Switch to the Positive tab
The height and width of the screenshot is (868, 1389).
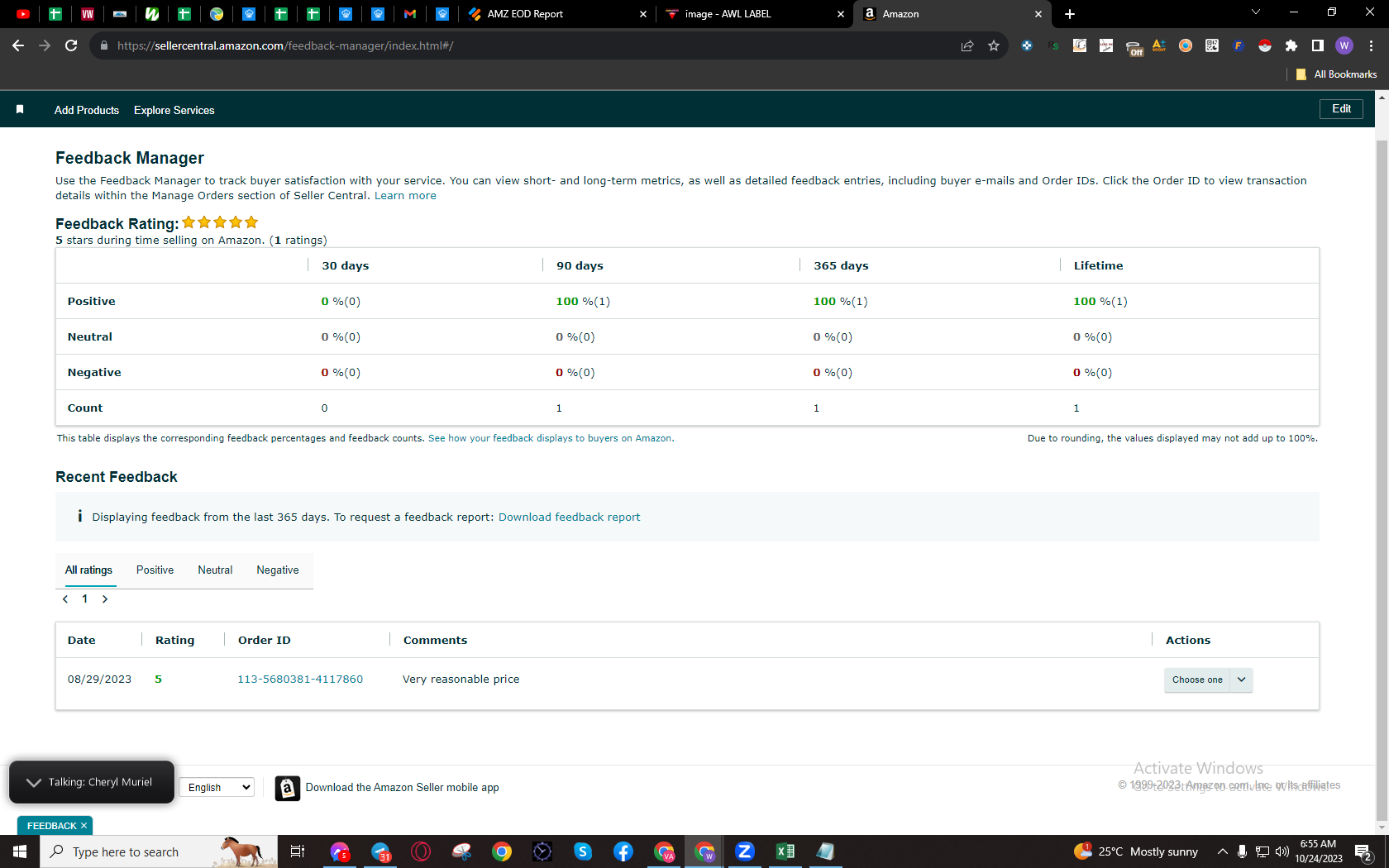point(155,570)
